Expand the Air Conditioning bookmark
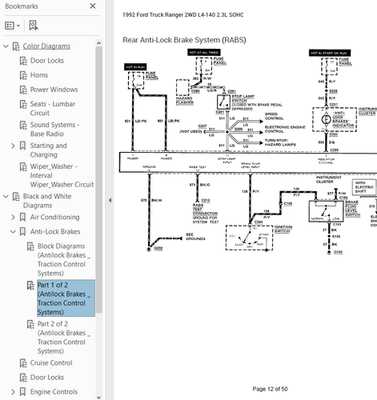Screen dimensions: 377x400 coord(13,217)
